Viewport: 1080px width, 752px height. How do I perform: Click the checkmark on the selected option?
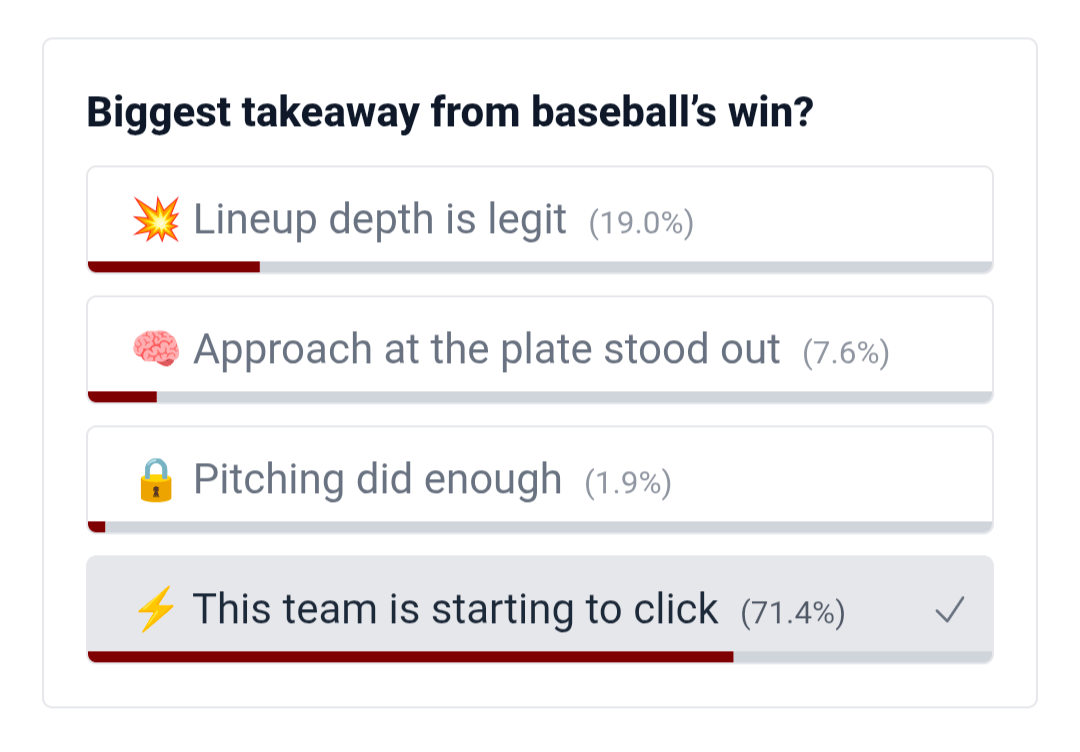point(949,610)
